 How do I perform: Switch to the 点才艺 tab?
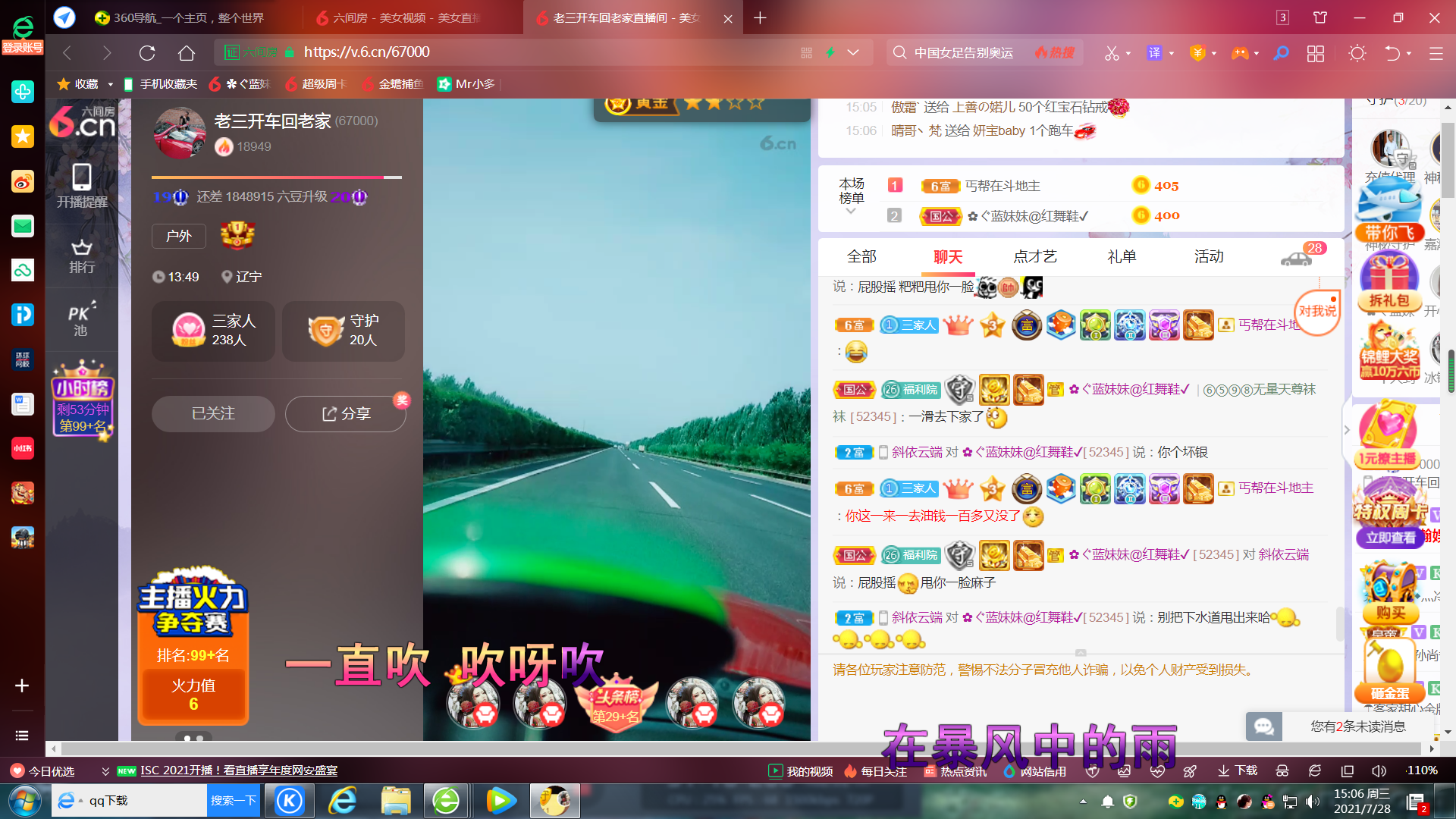[x=1034, y=256]
